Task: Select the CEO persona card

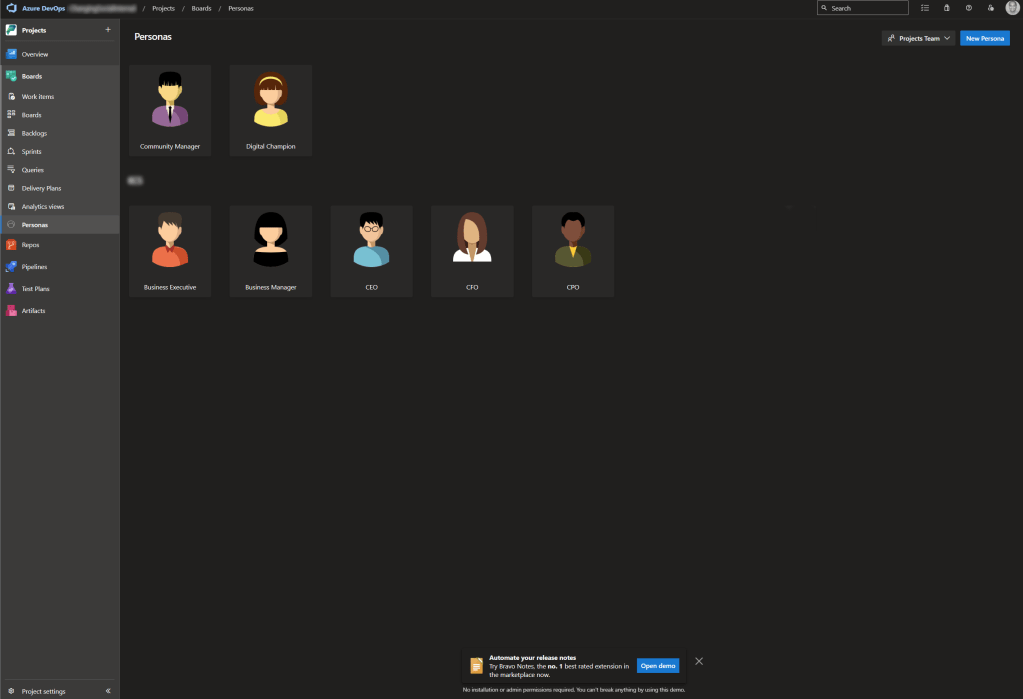Action: (x=371, y=250)
